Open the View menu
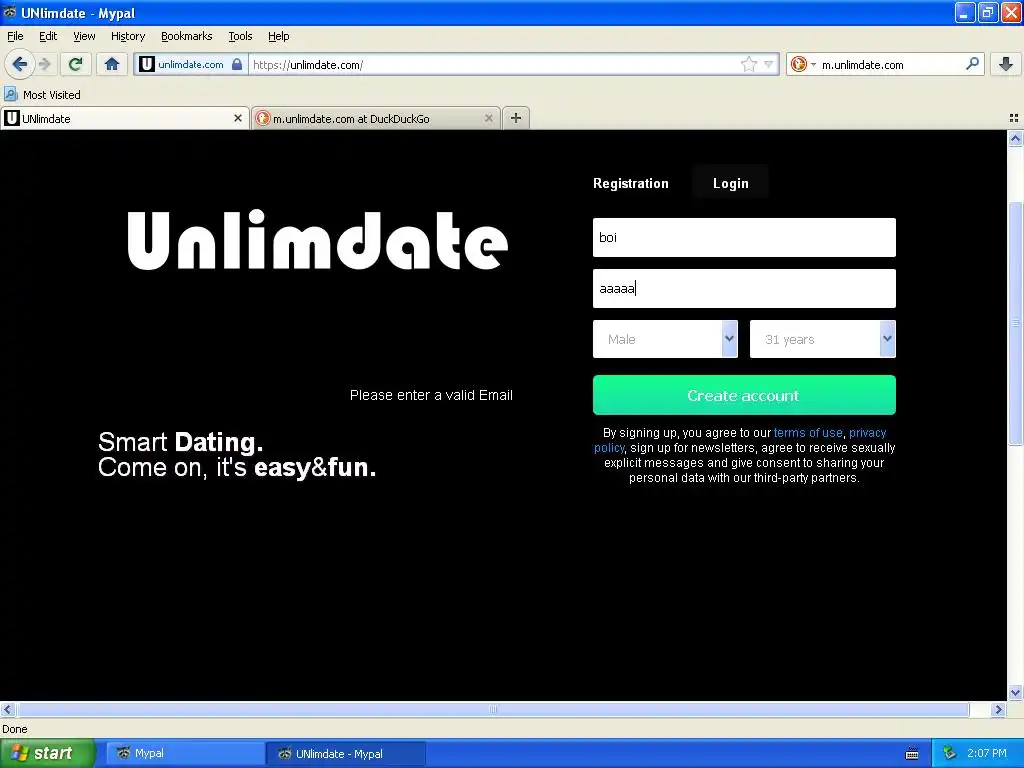 pos(84,36)
